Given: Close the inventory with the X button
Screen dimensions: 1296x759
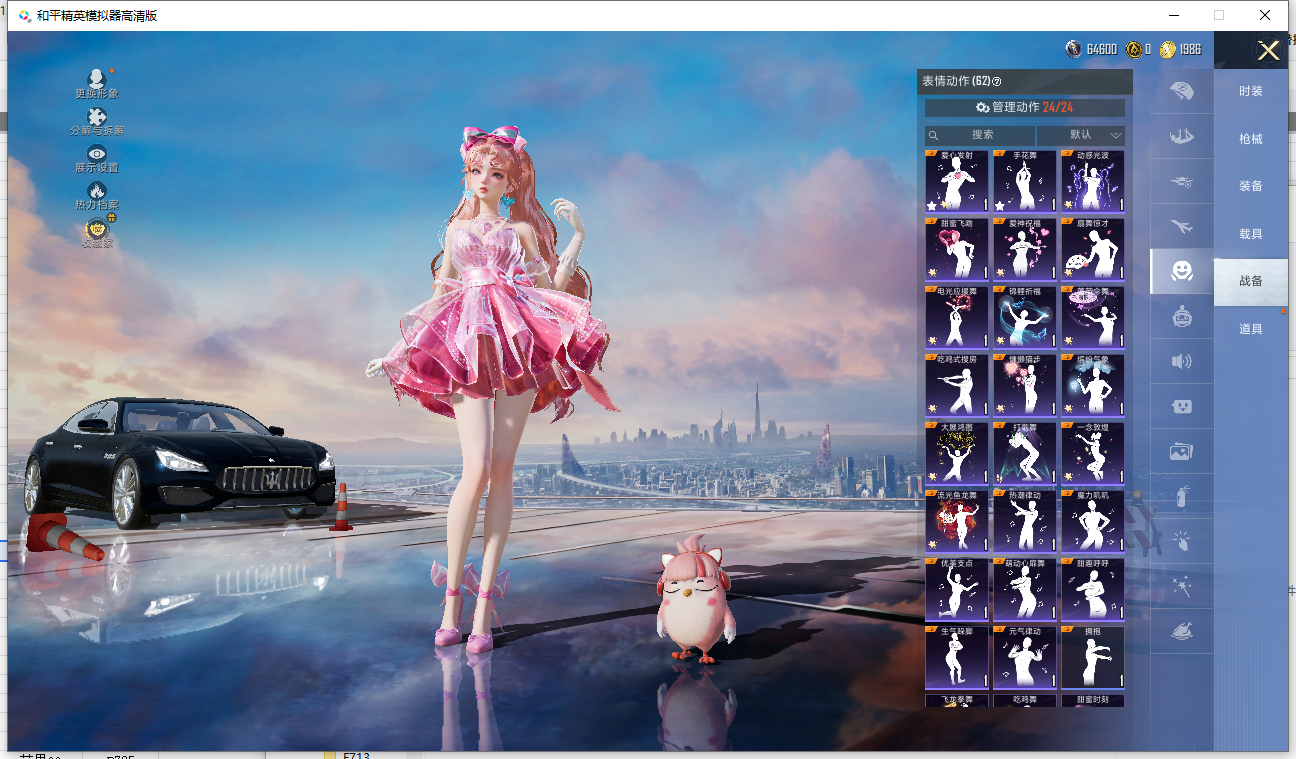Looking at the screenshot, I should click(1268, 51).
